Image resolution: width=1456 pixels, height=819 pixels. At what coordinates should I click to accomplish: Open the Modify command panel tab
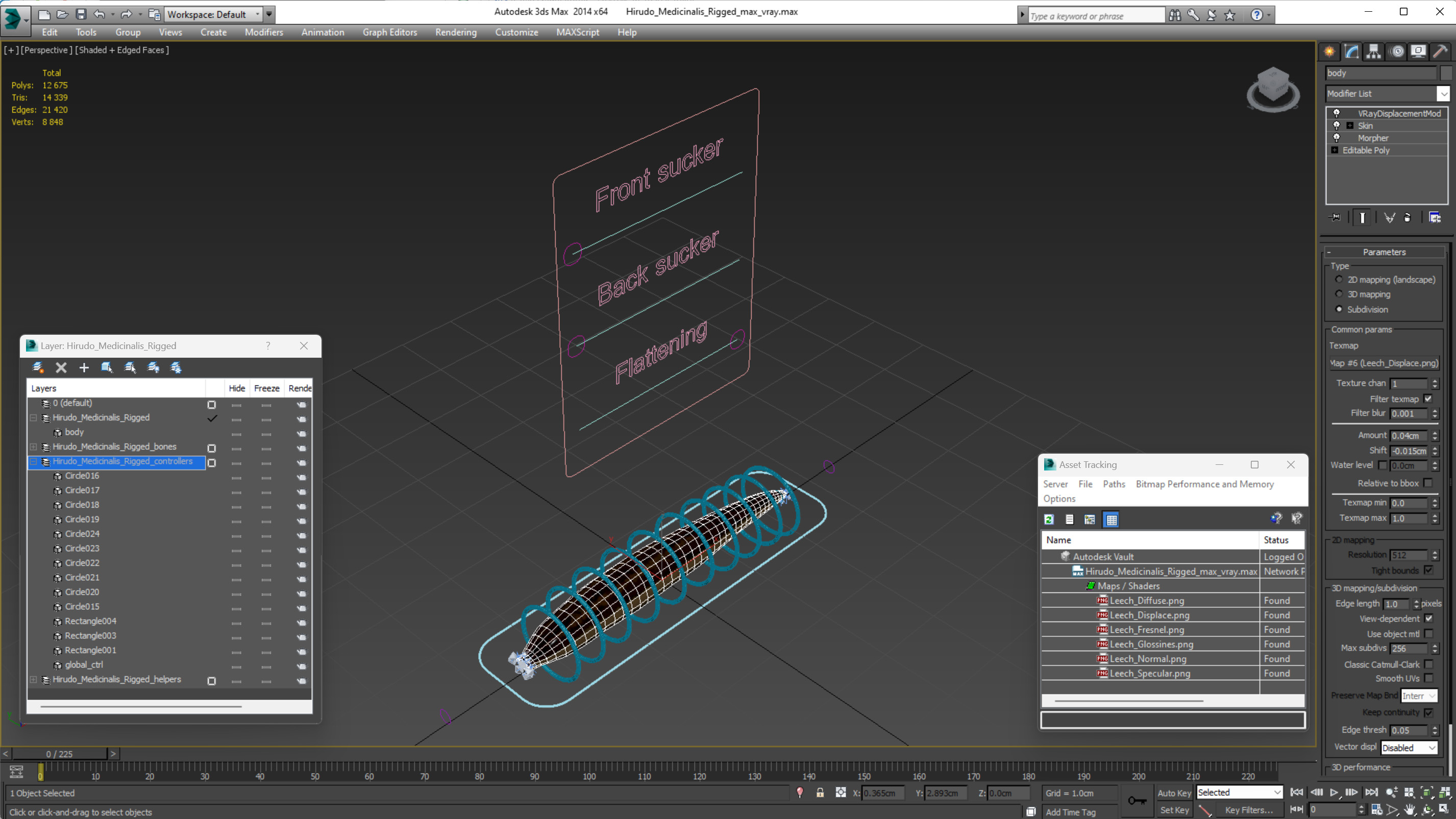(x=1351, y=52)
